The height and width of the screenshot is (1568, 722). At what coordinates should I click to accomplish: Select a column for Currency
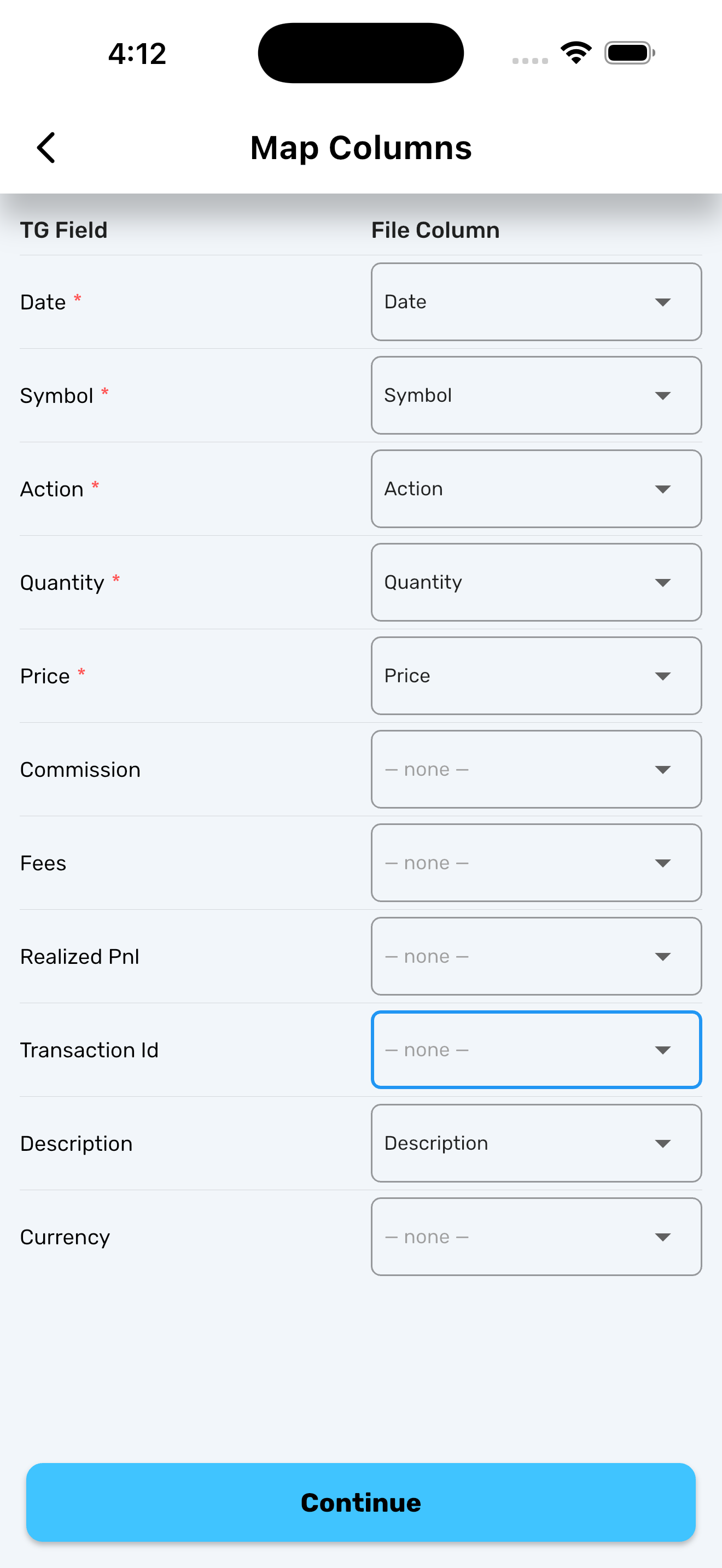[x=535, y=1237]
